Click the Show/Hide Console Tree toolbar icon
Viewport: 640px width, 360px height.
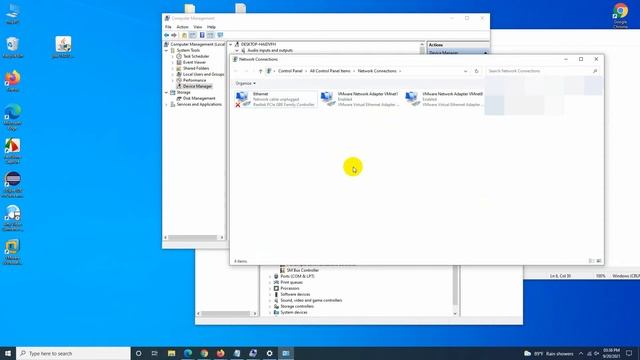click(x=193, y=35)
